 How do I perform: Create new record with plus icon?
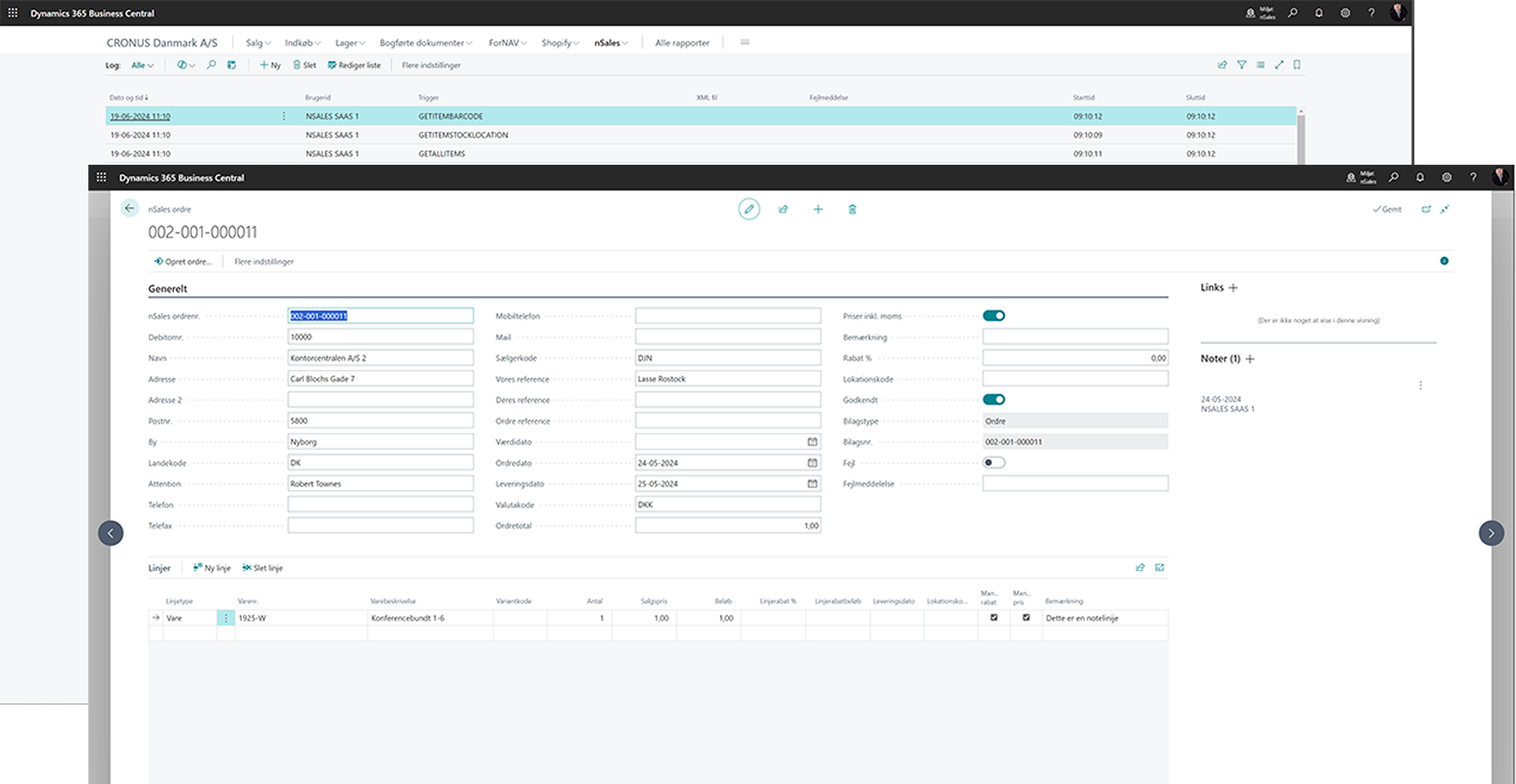818,209
